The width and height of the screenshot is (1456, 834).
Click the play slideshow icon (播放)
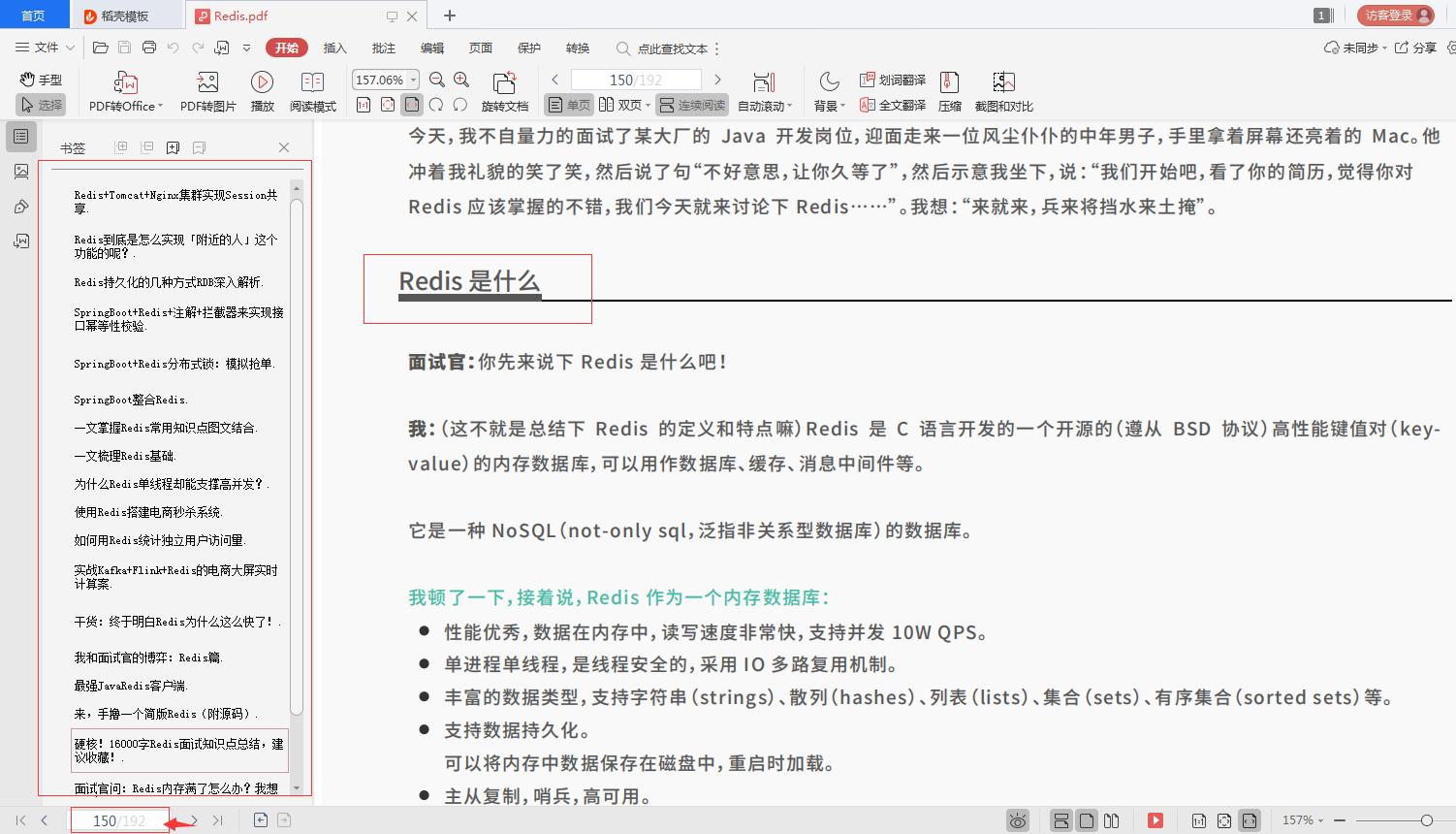click(261, 90)
